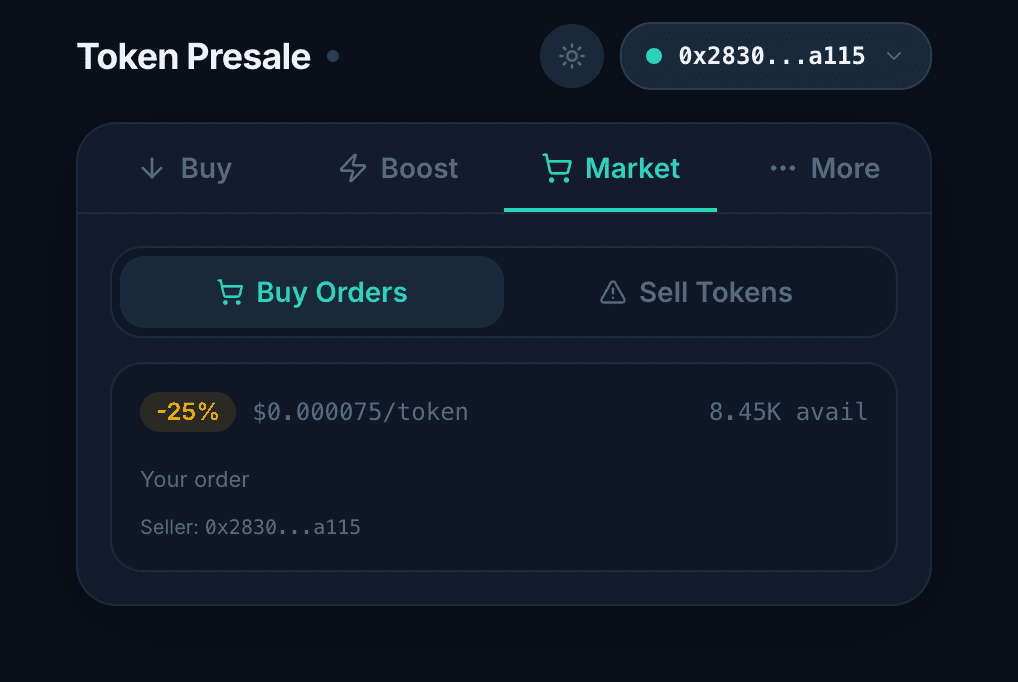
Task: Expand the chevron arrow on wallet button
Action: coord(895,56)
